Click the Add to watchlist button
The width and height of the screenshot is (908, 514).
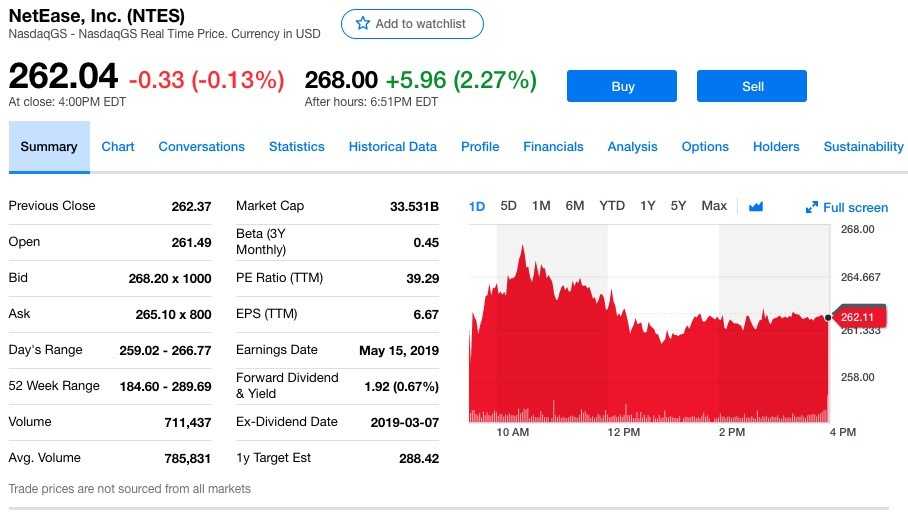coord(412,24)
